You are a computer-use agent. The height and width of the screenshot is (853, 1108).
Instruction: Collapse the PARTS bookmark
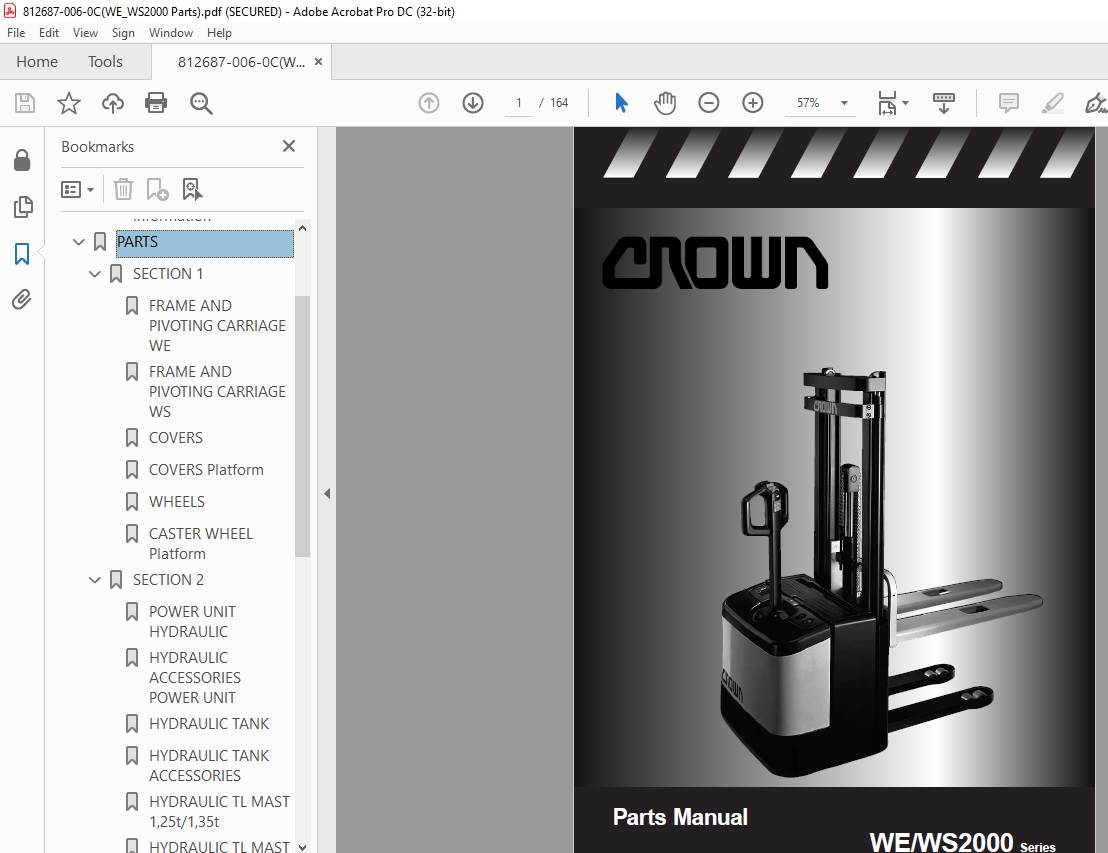[78, 242]
